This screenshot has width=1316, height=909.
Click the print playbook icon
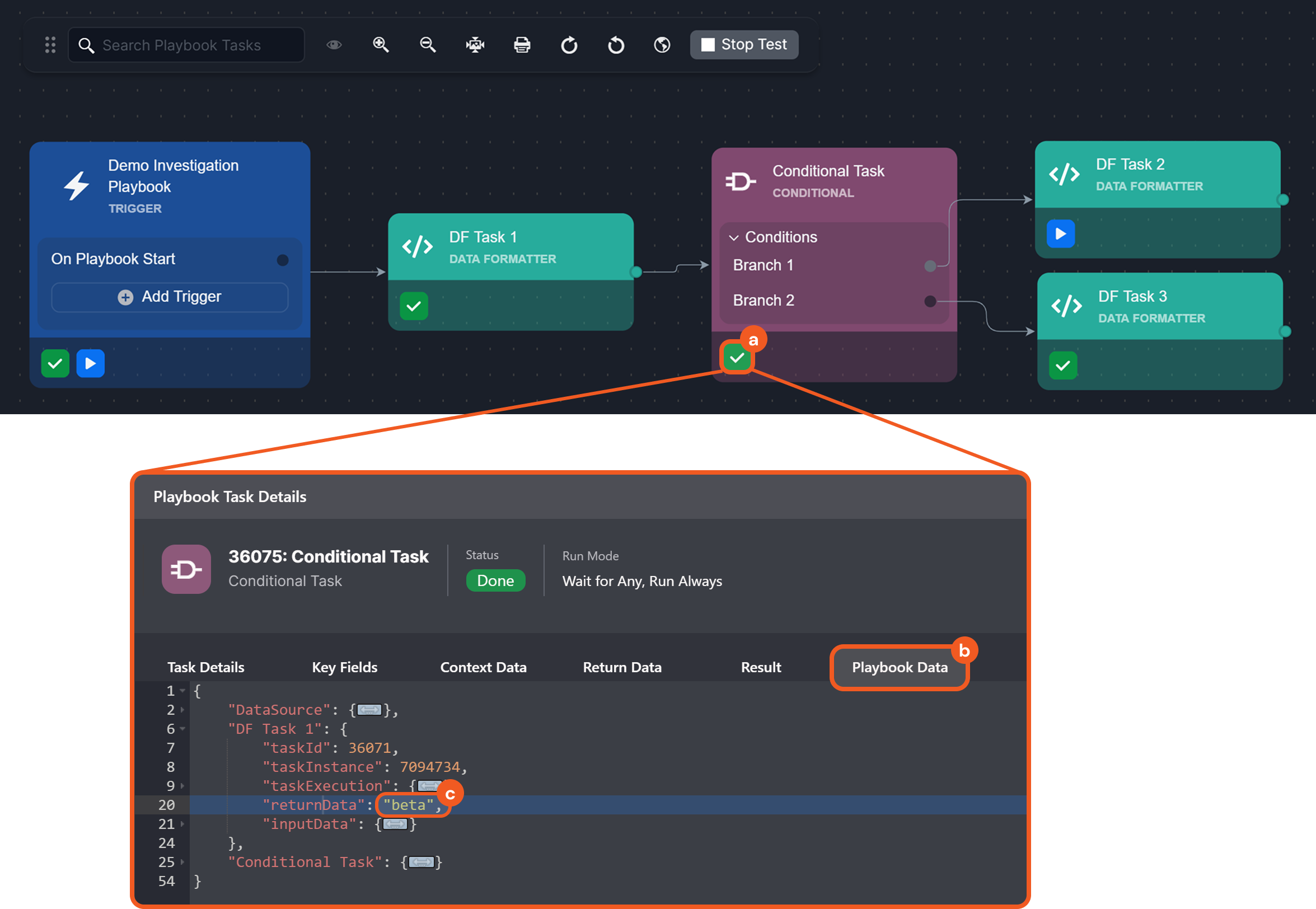click(x=522, y=44)
